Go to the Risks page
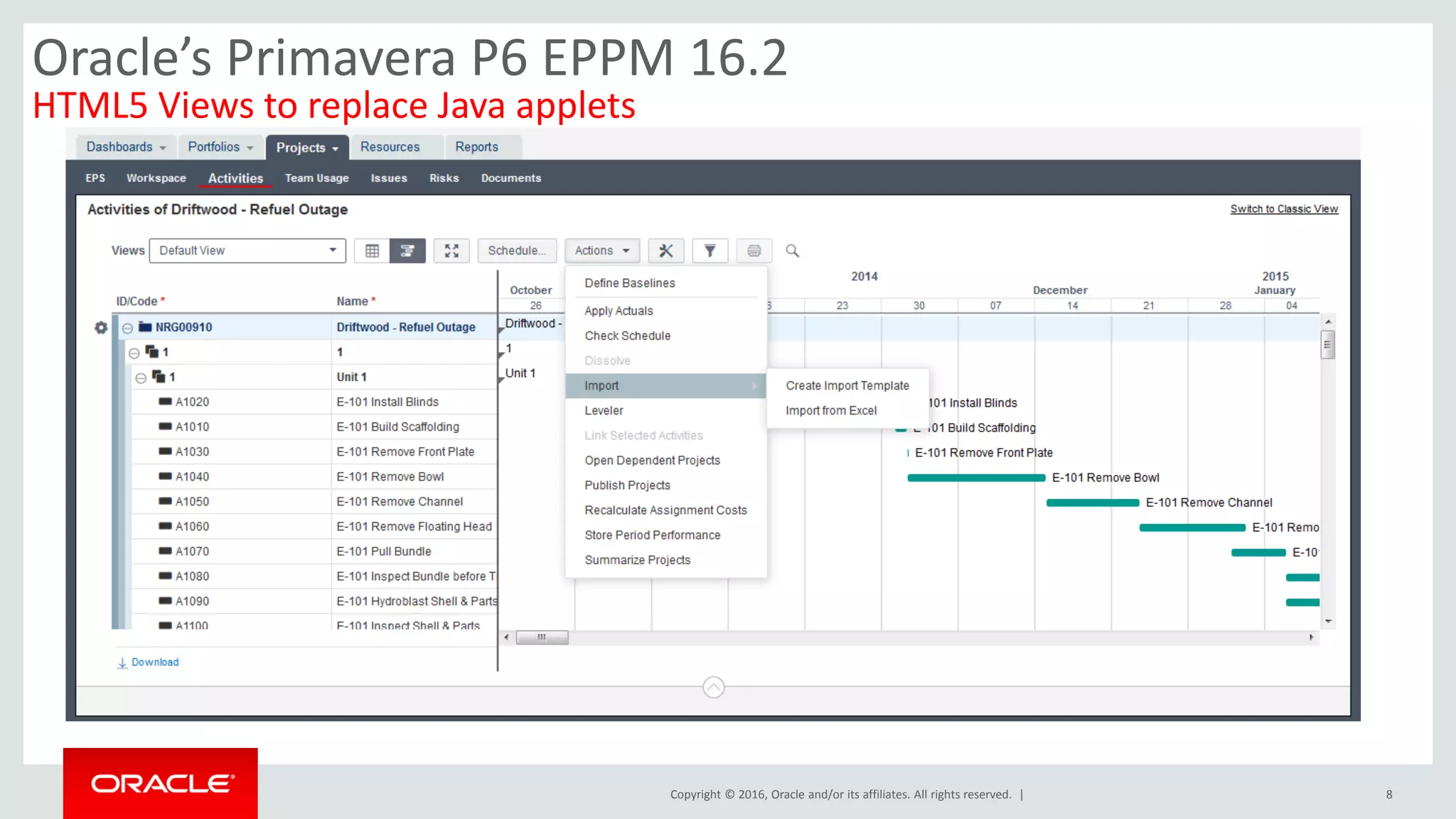 pos(444,178)
